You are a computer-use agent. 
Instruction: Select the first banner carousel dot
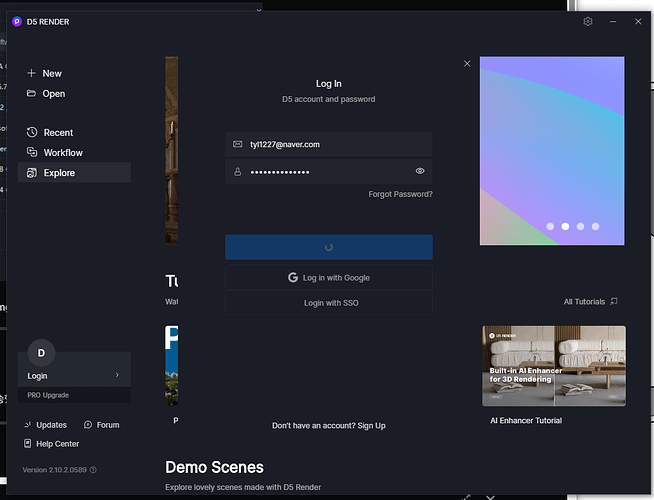(550, 226)
